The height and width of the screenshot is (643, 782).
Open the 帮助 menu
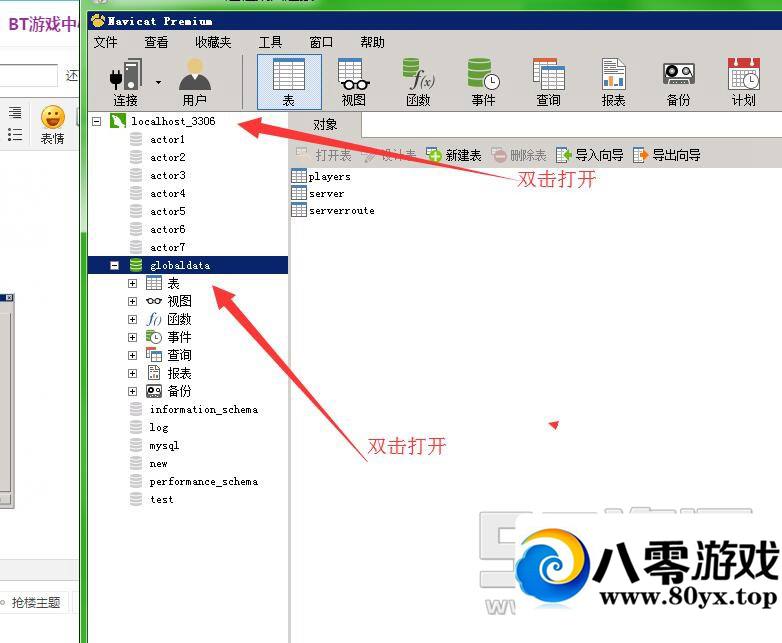click(373, 42)
